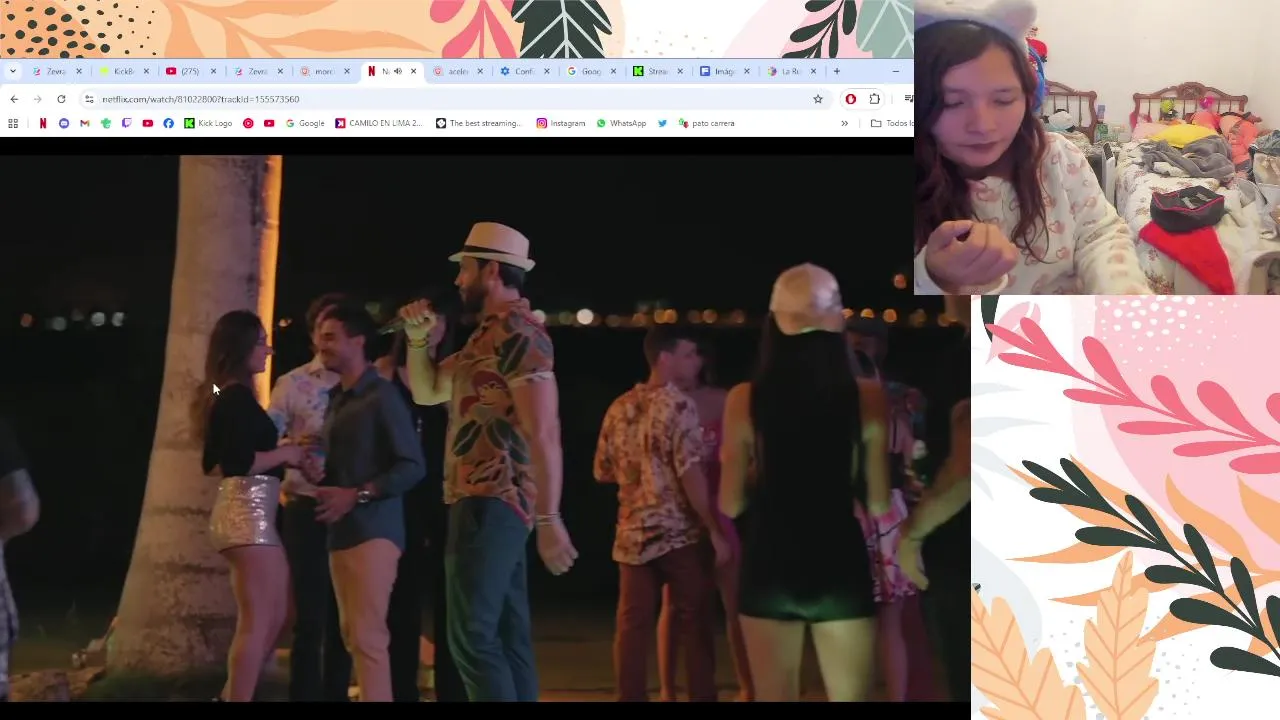1280x720 pixels.
Task: Switch to the aceler tab
Action: (457, 71)
